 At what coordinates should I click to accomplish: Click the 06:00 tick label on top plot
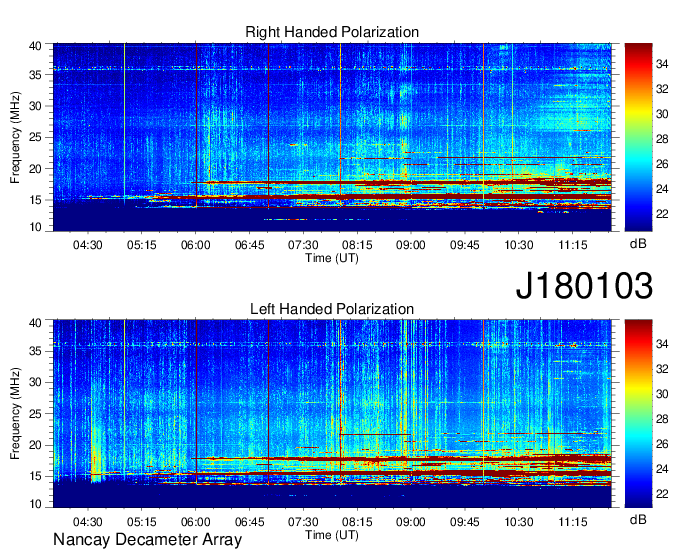tap(196, 245)
